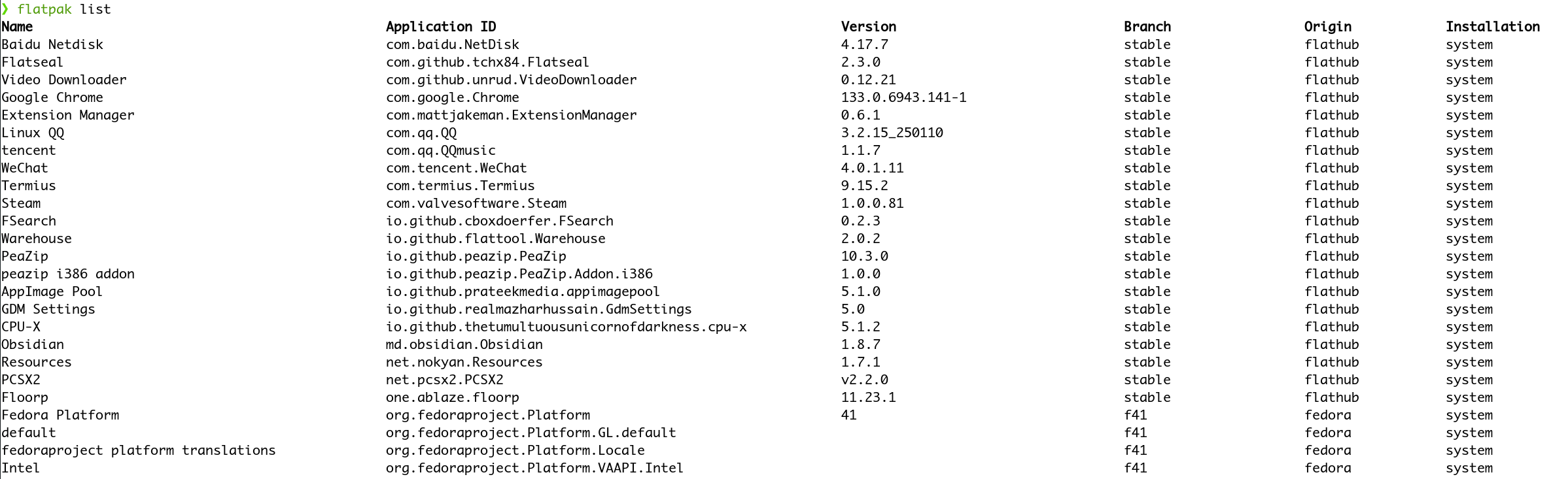Click the green prompt arrow symbol
The width and height of the screenshot is (1568, 479).
click(5, 9)
